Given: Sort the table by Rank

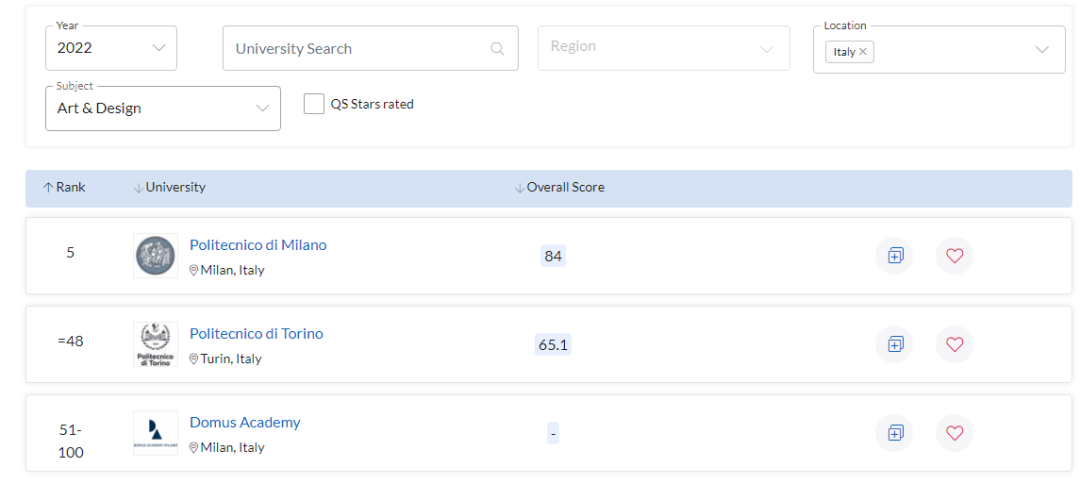Looking at the screenshot, I should coord(64,187).
